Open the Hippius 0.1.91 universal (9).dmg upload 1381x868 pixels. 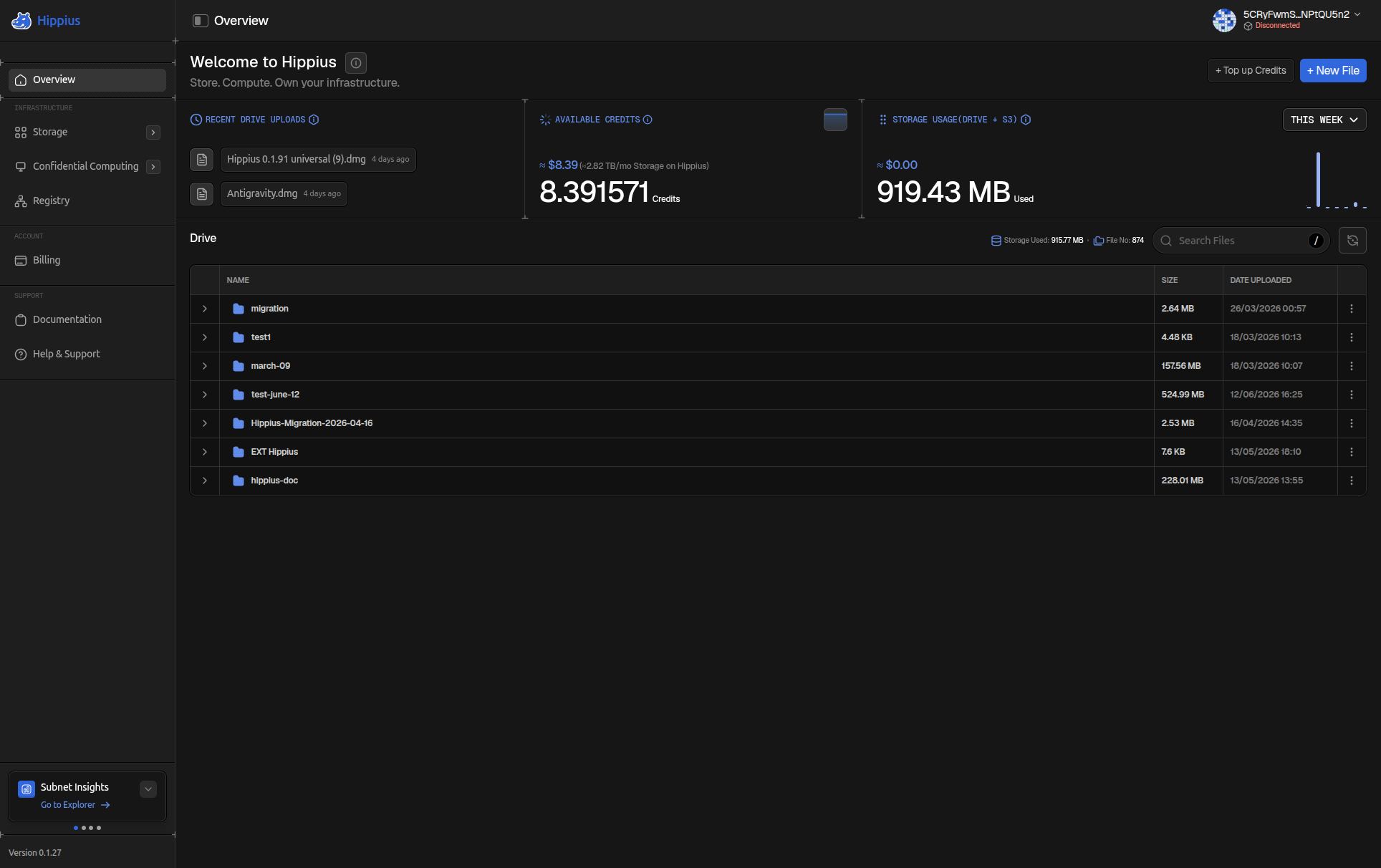coord(318,160)
